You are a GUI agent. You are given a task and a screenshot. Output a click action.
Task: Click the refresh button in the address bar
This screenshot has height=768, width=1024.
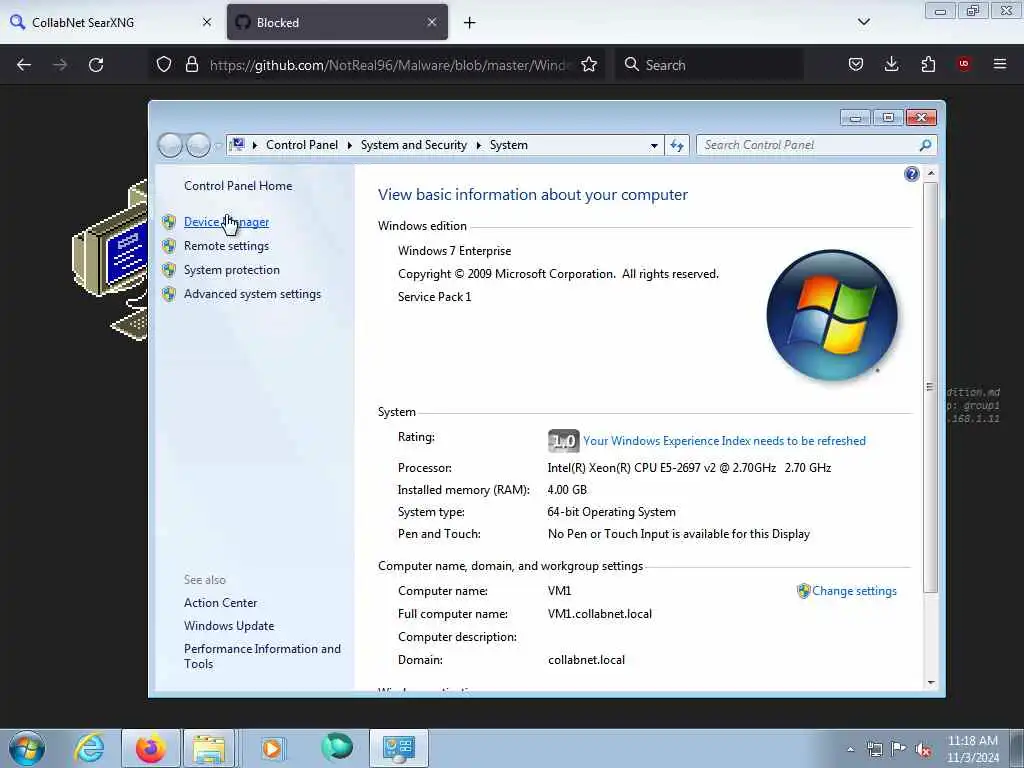click(x=677, y=146)
